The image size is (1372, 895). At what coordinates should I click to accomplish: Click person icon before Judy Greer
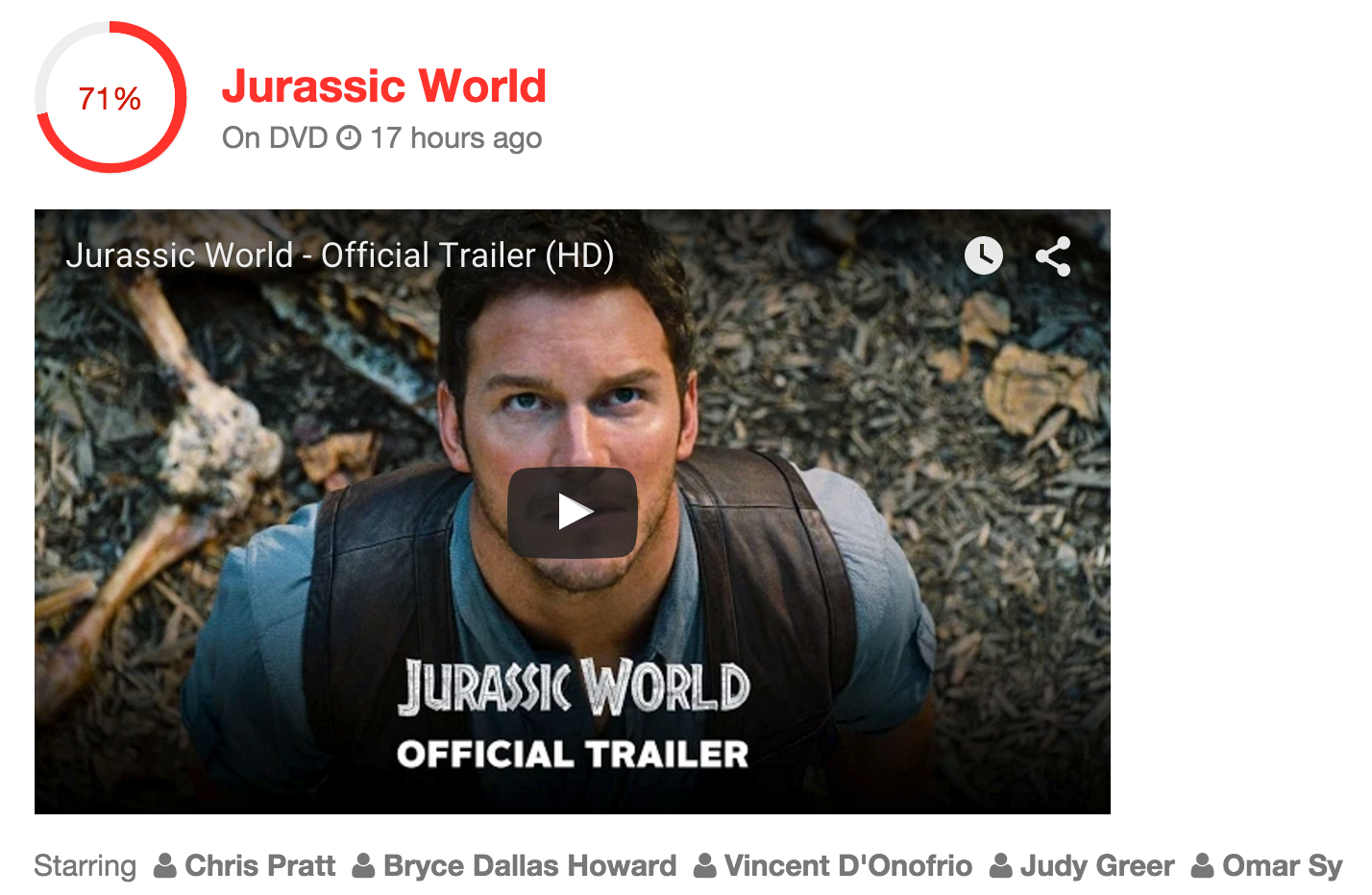pyautogui.click(x=1001, y=865)
